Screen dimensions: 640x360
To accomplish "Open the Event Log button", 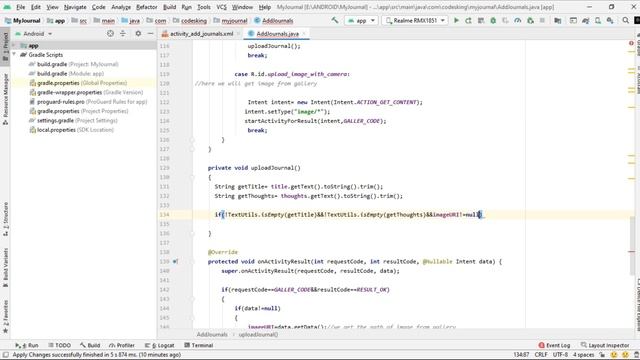I will tap(554, 345).
